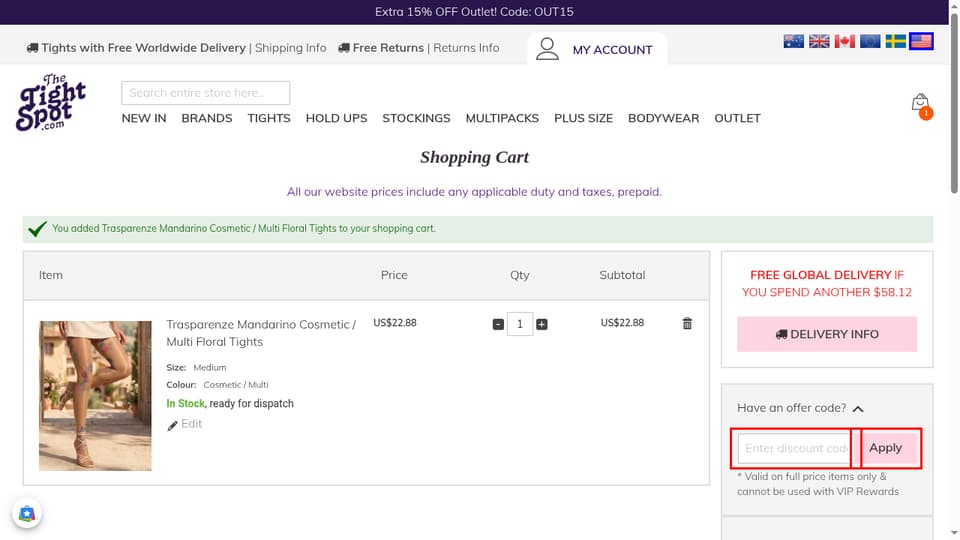Image resolution: width=960 pixels, height=540 pixels.
Task: Click the price 'US$22.88' in Price column
Action: [x=395, y=323]
